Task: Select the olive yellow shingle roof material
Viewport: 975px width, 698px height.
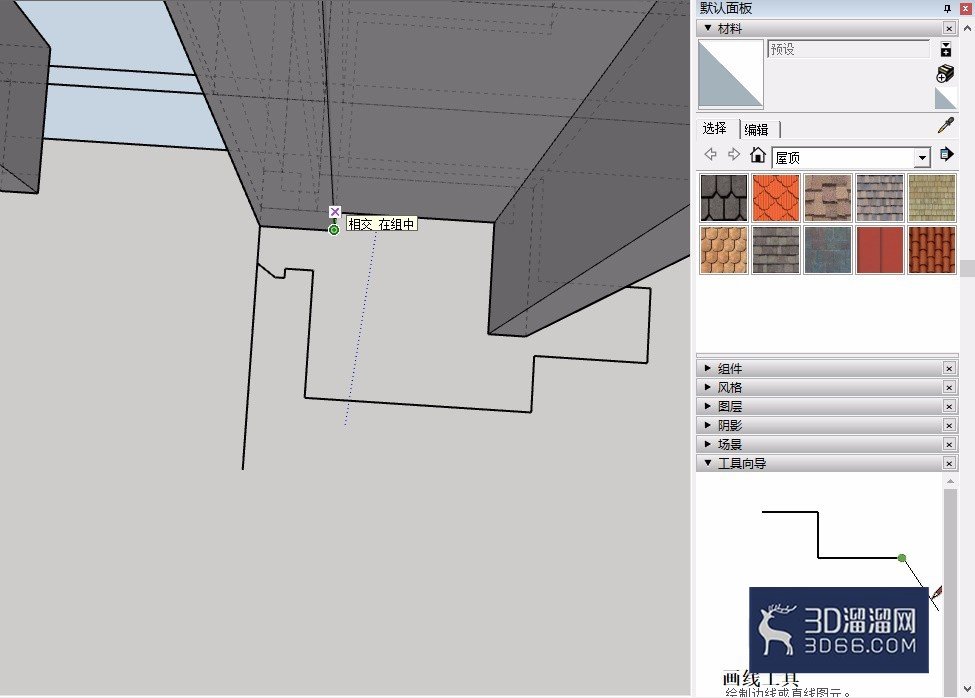Action: tap(931, 198)
